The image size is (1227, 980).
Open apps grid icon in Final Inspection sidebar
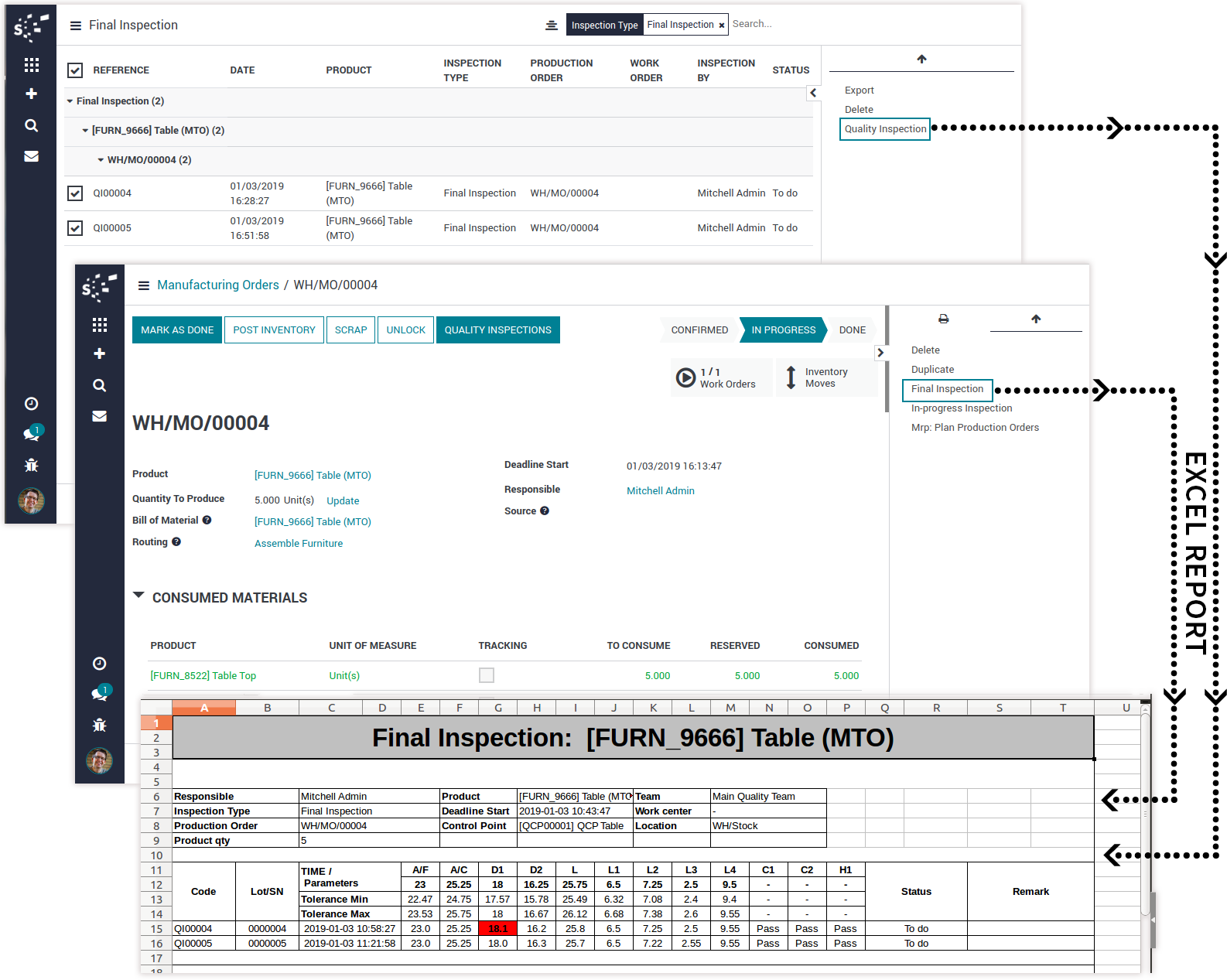pyautogui.click(x=32, y=65)
